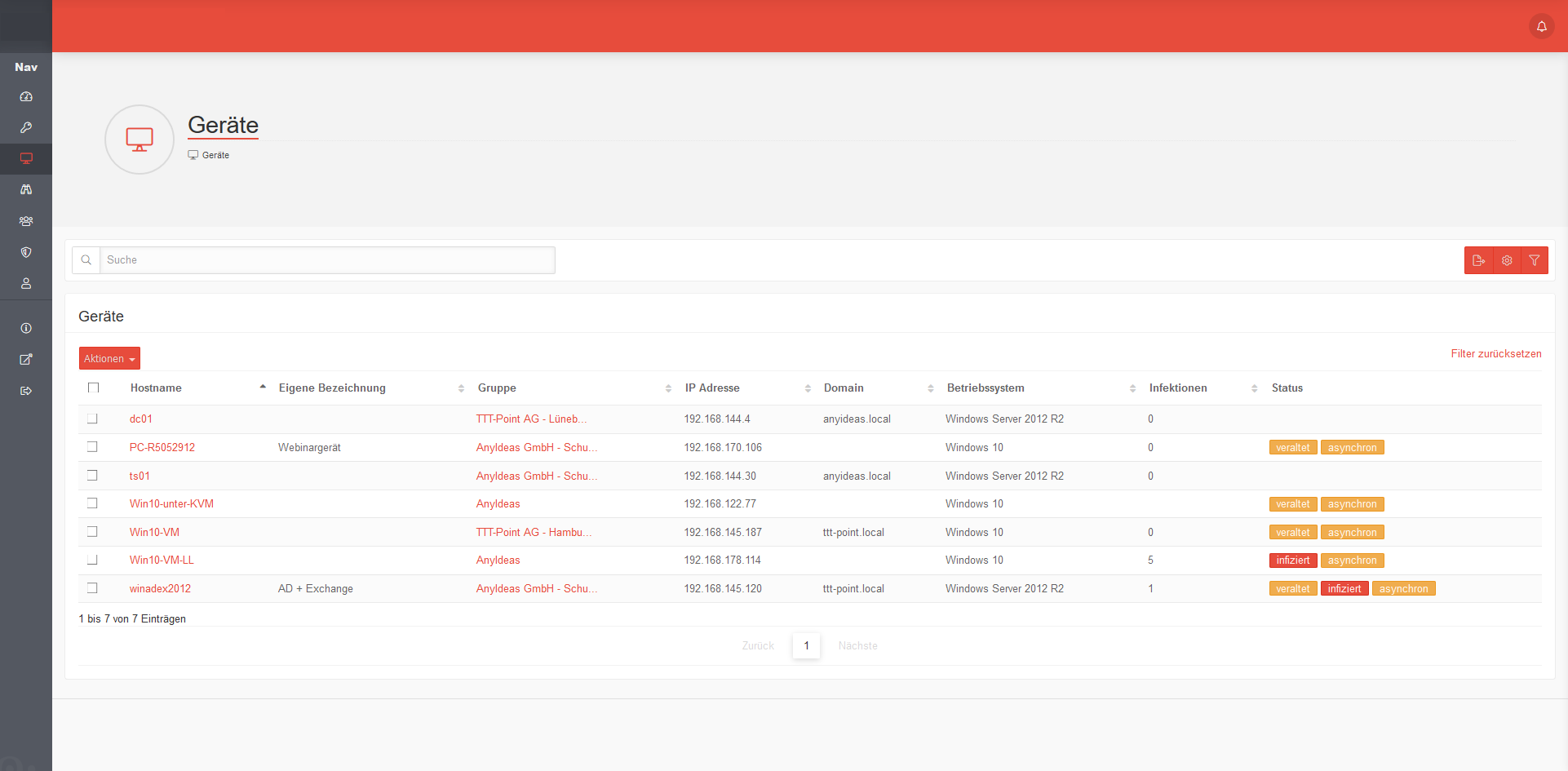Click the Webinargerät label
This screenshot has width=1568, height=771.
point(309,447)
